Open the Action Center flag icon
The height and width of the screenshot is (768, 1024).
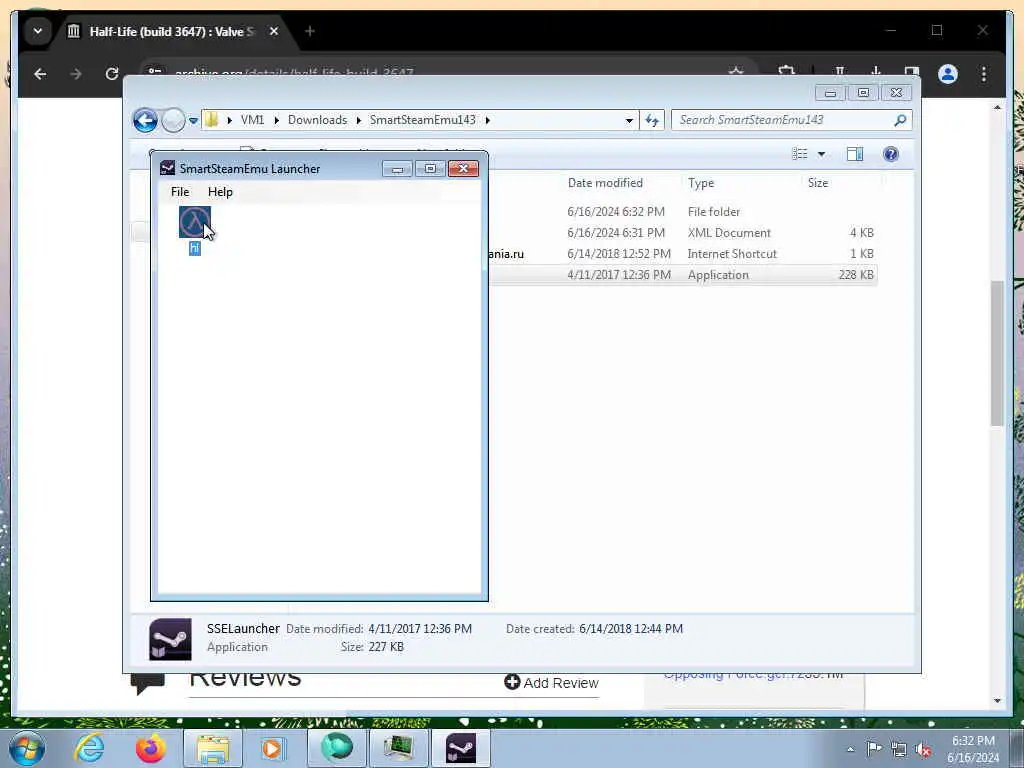pos(874,749)
